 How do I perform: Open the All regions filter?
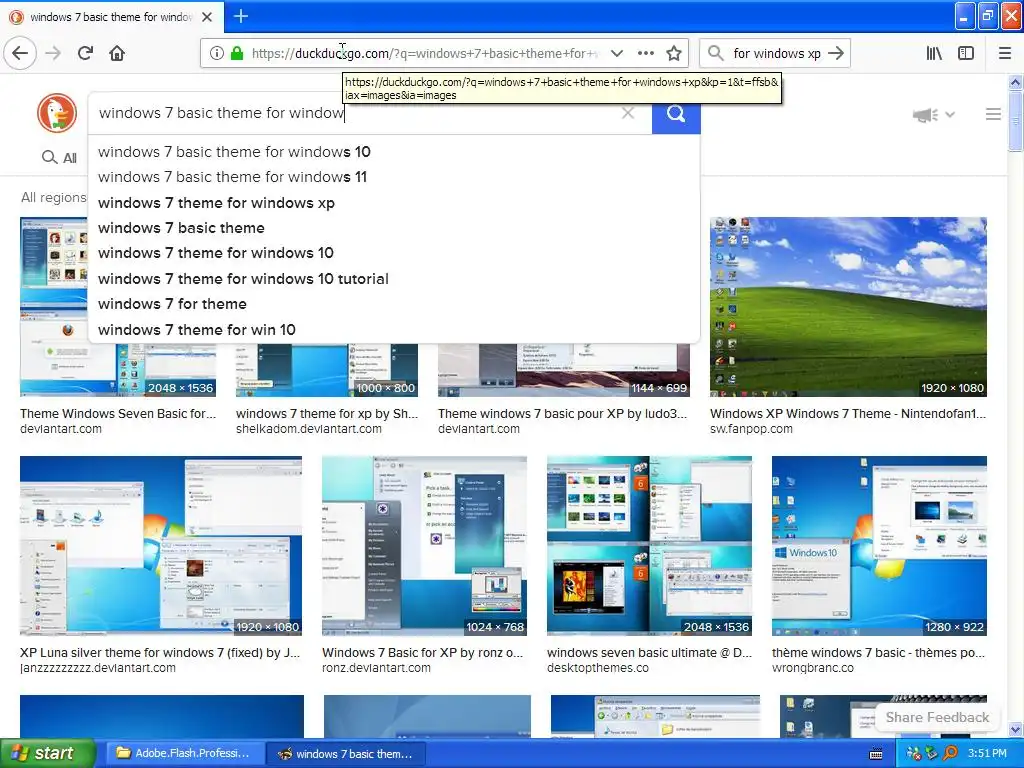point(54,197)
